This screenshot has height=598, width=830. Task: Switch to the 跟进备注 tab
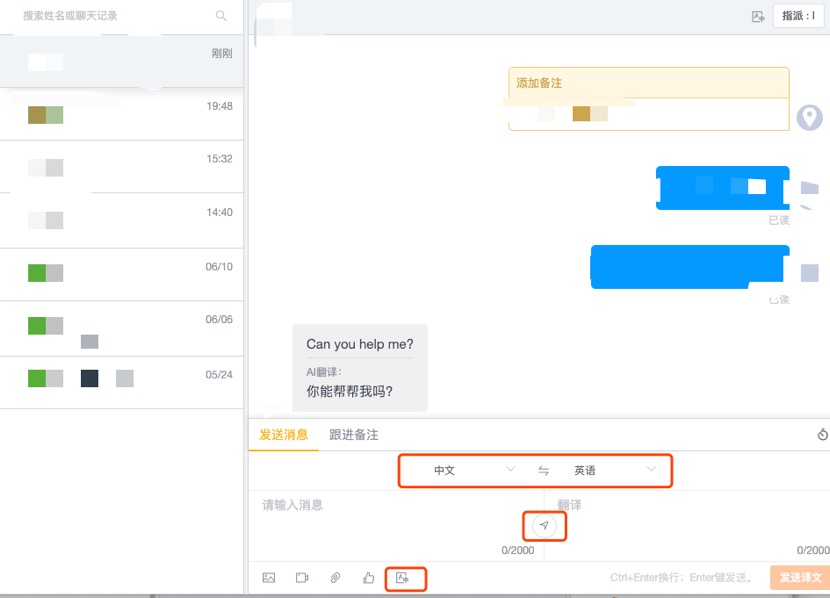coord(354,434)
